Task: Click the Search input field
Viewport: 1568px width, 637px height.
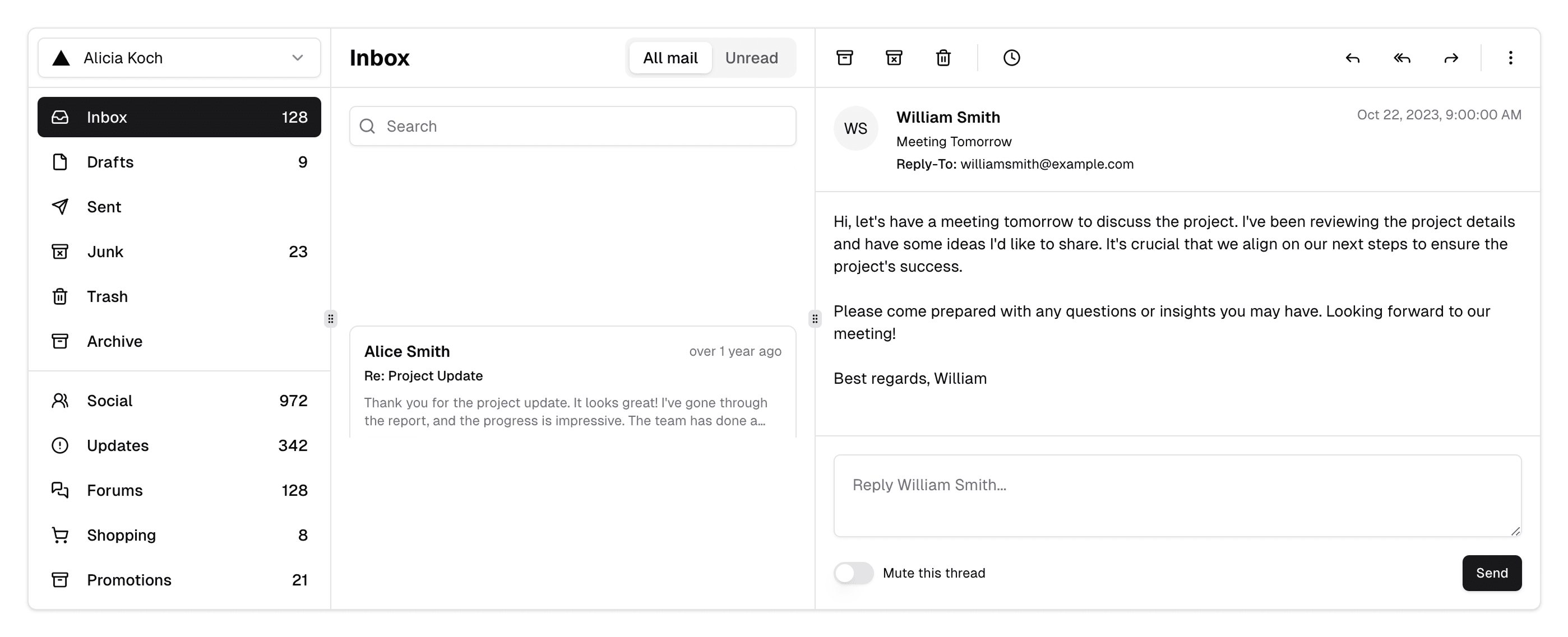Action: click(572, 126)
